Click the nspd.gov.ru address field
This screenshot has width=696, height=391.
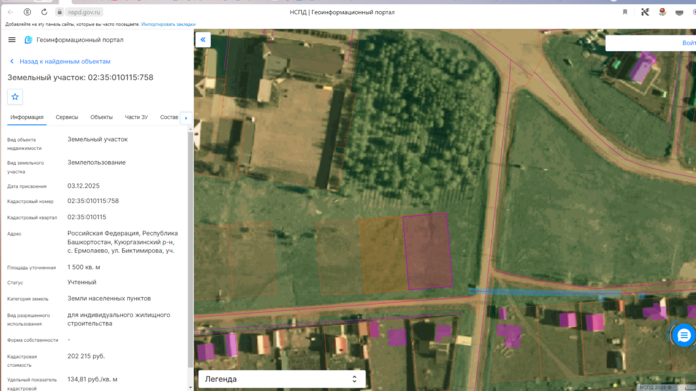pyautogui.click(x=84, y=12)
